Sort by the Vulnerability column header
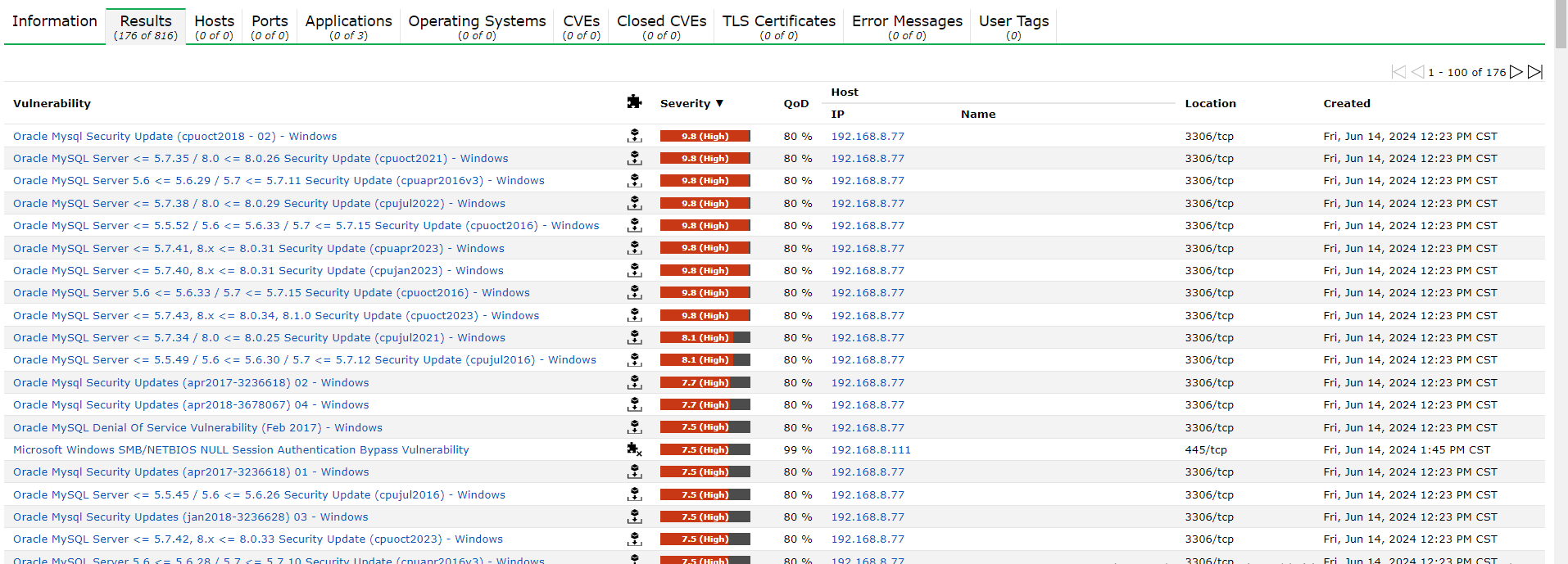1568x564 pixels. [52, 103]
